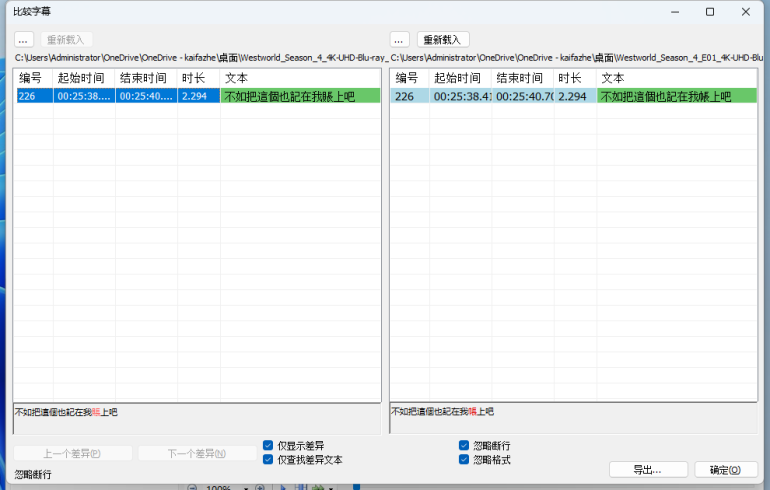
Task: Select row 226 number in right list
Action: click(411, 96)
